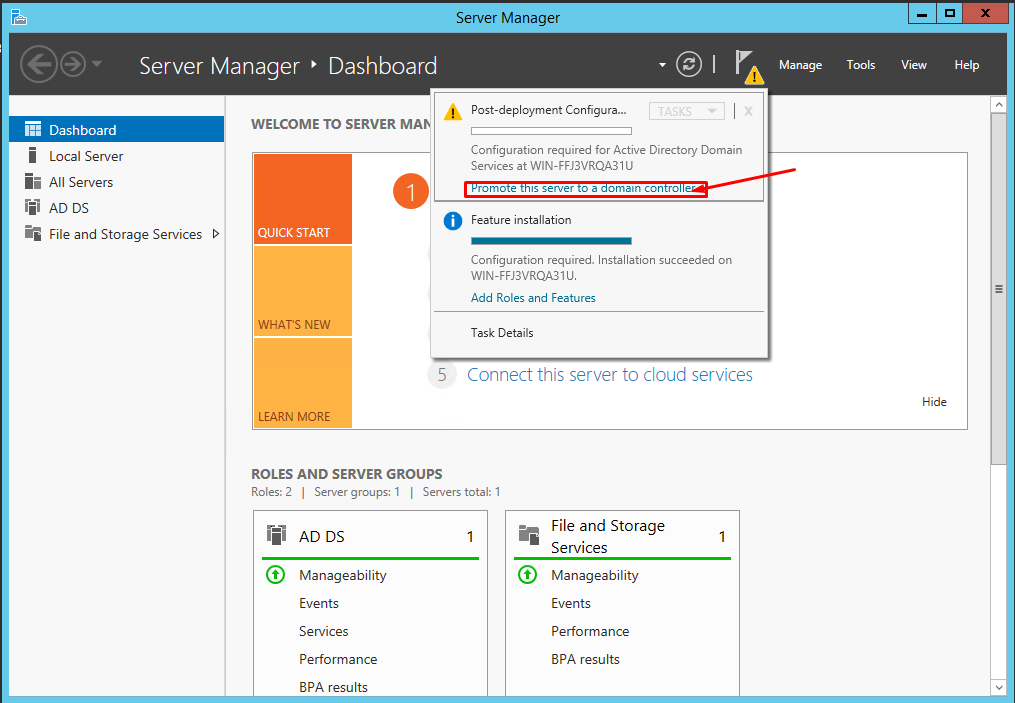1015x703 pixels.
Task: Open BPA results in File and Storage Services tile
Action: [x=585, y=659]
